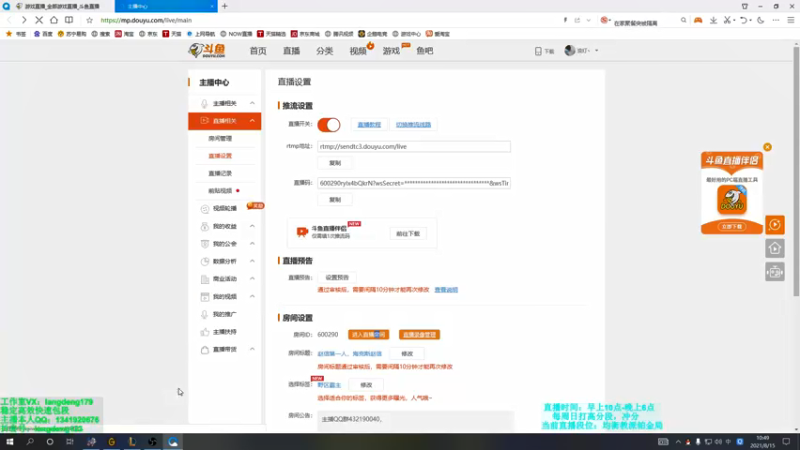Go to 首页 in the site navigation
Viewport: 800px width, 450px height.
tap(258, 51)
